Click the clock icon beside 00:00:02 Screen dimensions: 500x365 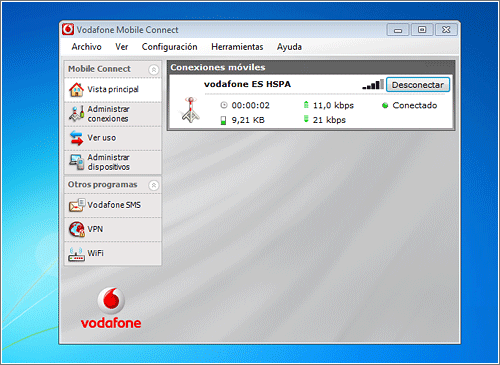224,105
